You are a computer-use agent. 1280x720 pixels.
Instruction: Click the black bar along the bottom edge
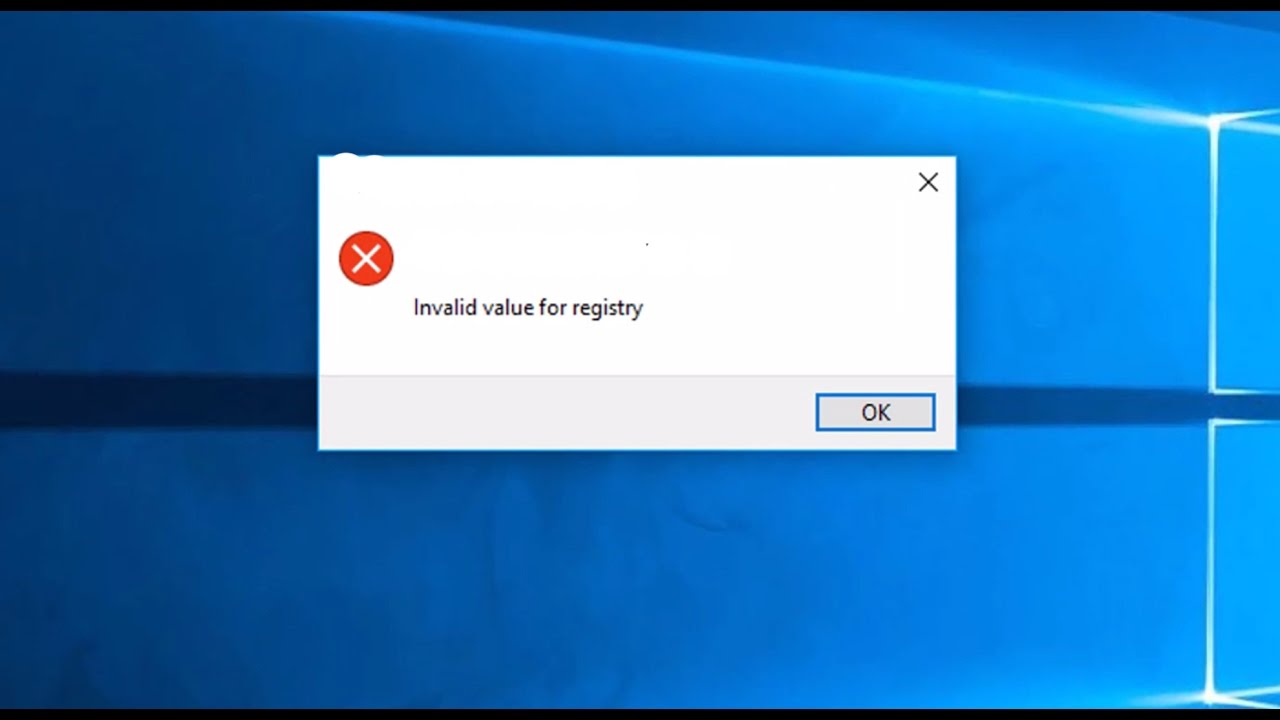[x=640, y=714]
